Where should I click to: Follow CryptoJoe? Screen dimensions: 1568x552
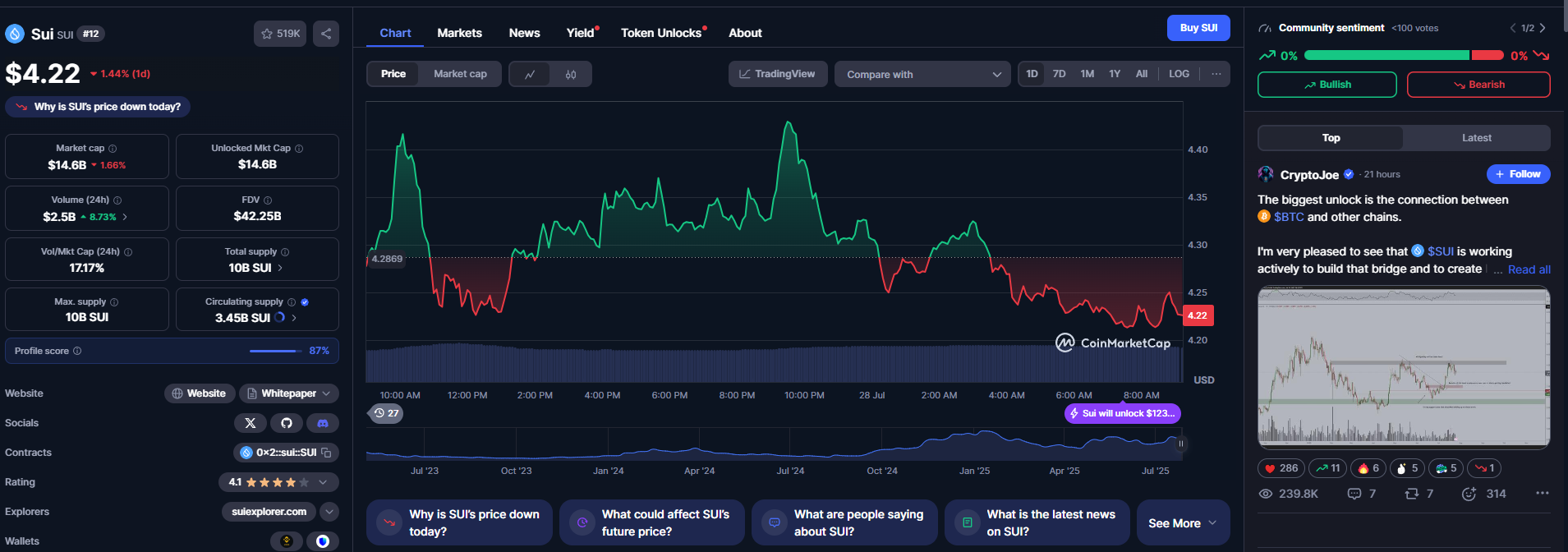1518,174
